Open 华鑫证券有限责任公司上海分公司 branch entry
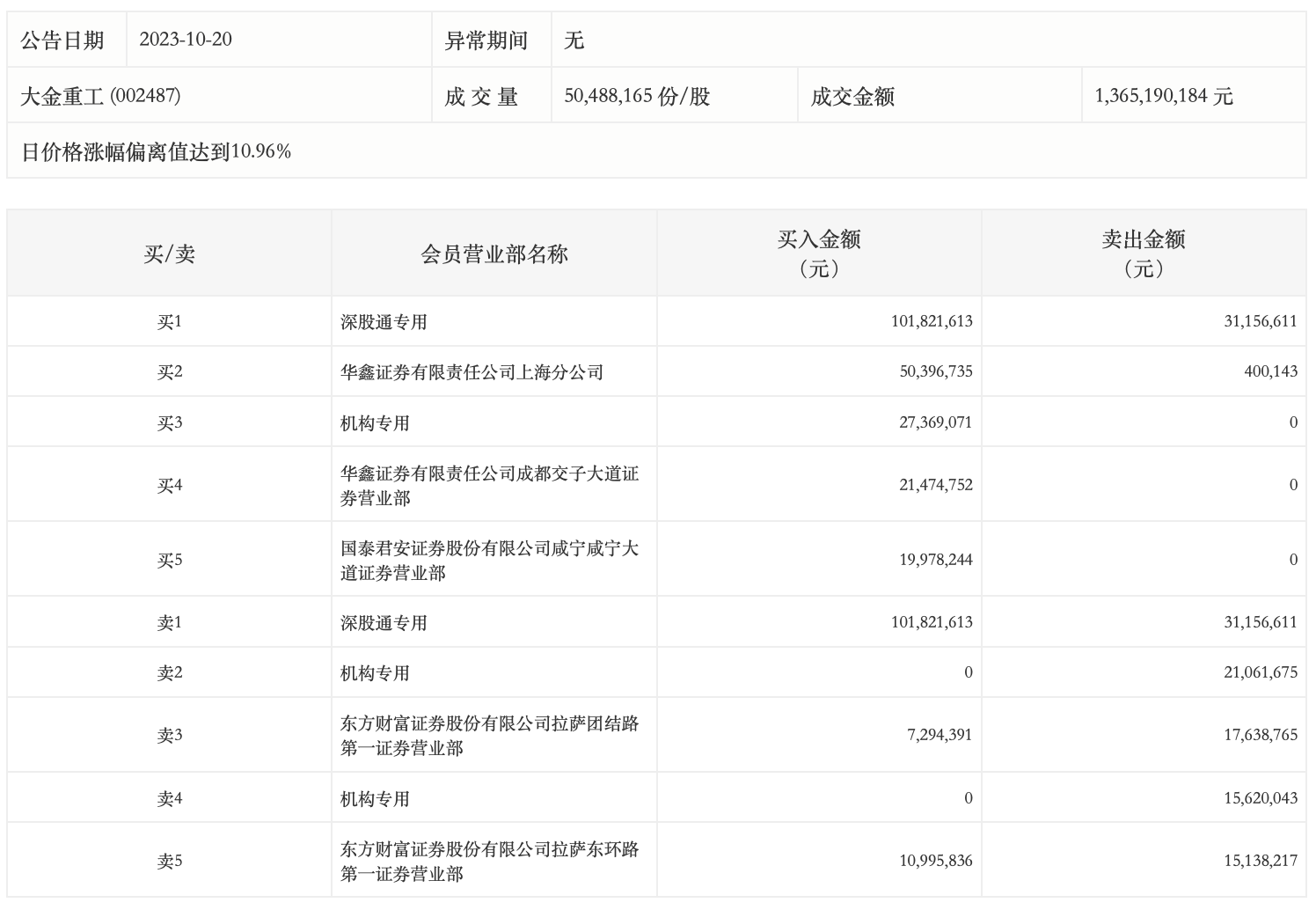 pos(472,372)
